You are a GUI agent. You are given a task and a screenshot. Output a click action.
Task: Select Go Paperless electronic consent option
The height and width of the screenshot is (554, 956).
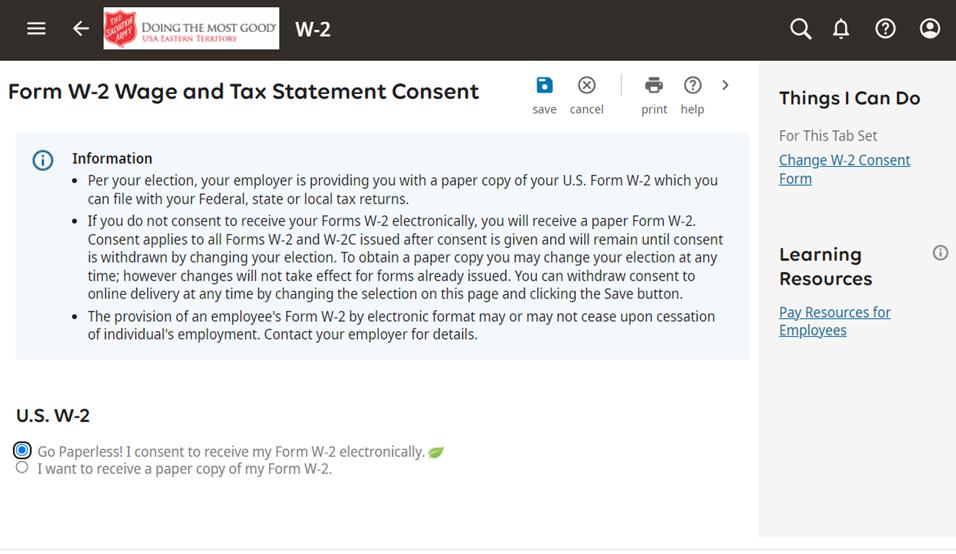pos(22,451)
